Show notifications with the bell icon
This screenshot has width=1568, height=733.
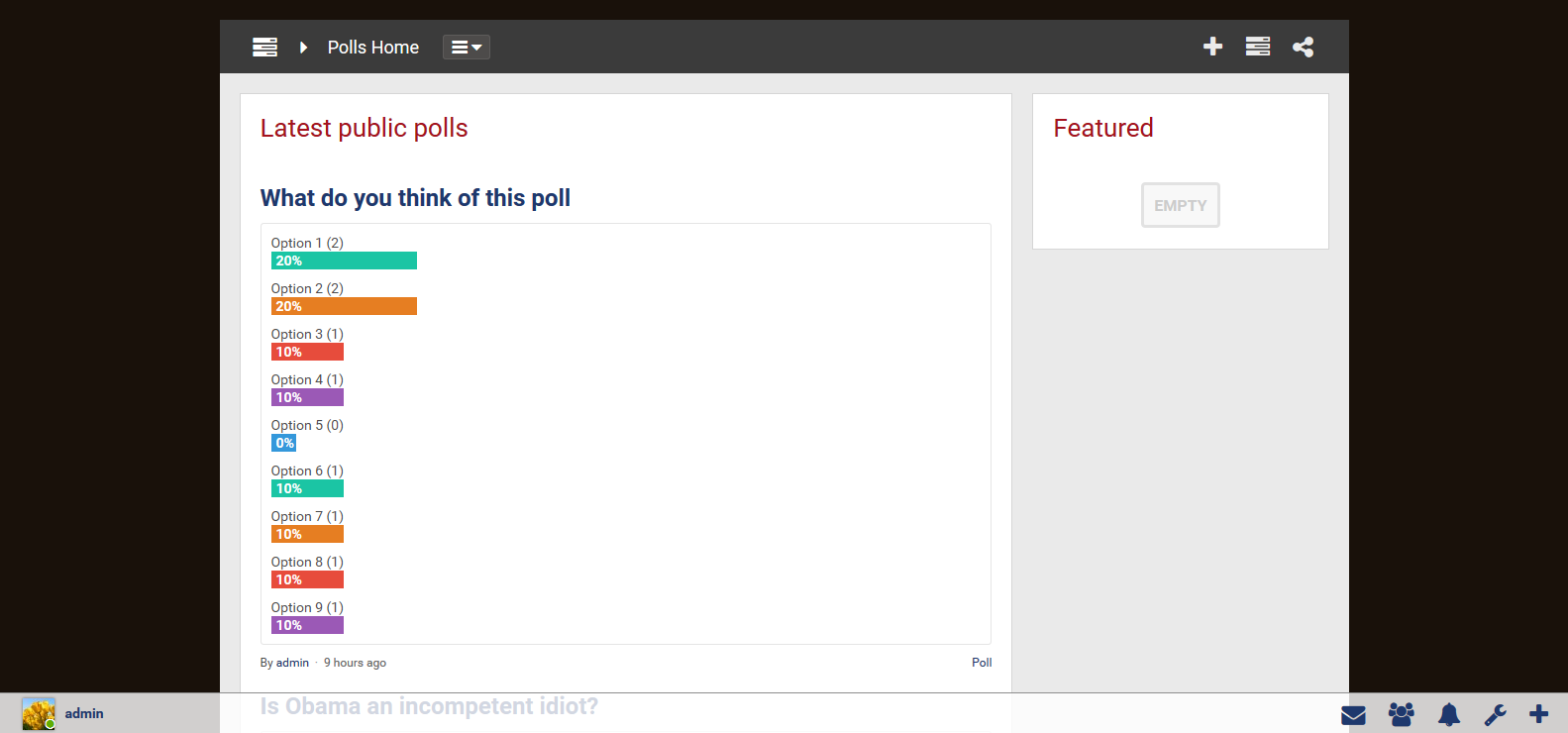point(1448,714)
